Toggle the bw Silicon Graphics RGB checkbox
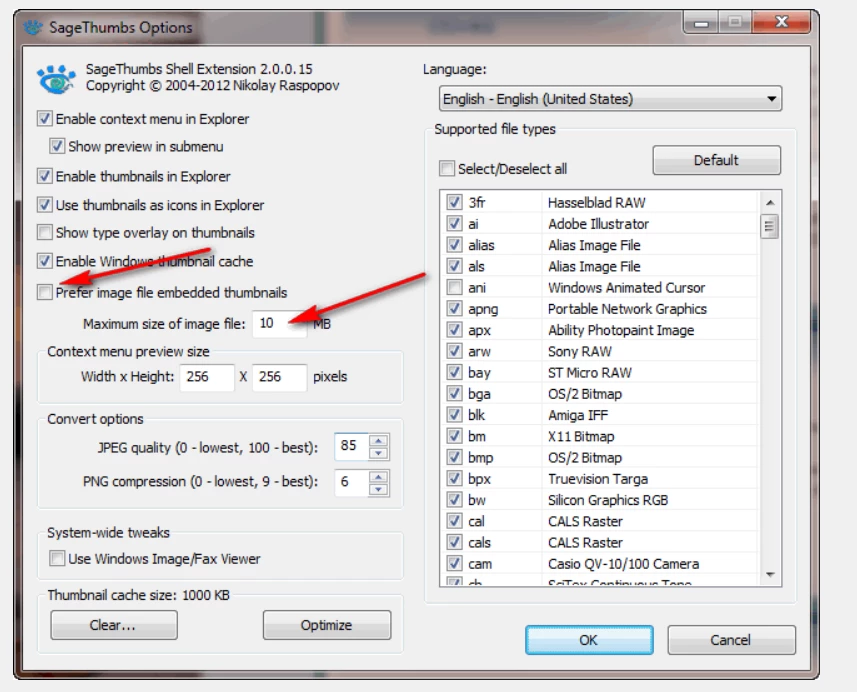The width and height of the screenshot is (857, 692). 454,500
